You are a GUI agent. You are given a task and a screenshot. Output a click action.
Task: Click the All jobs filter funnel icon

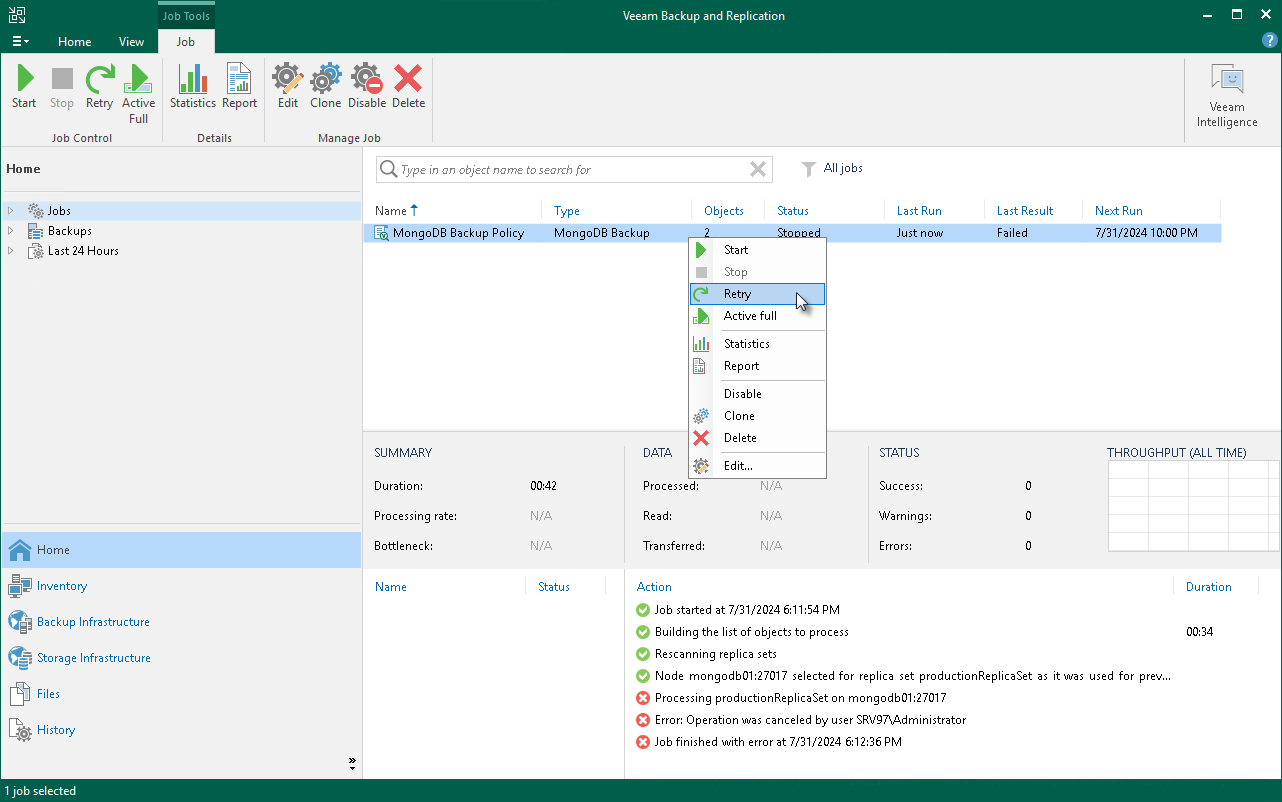(810, 169)
